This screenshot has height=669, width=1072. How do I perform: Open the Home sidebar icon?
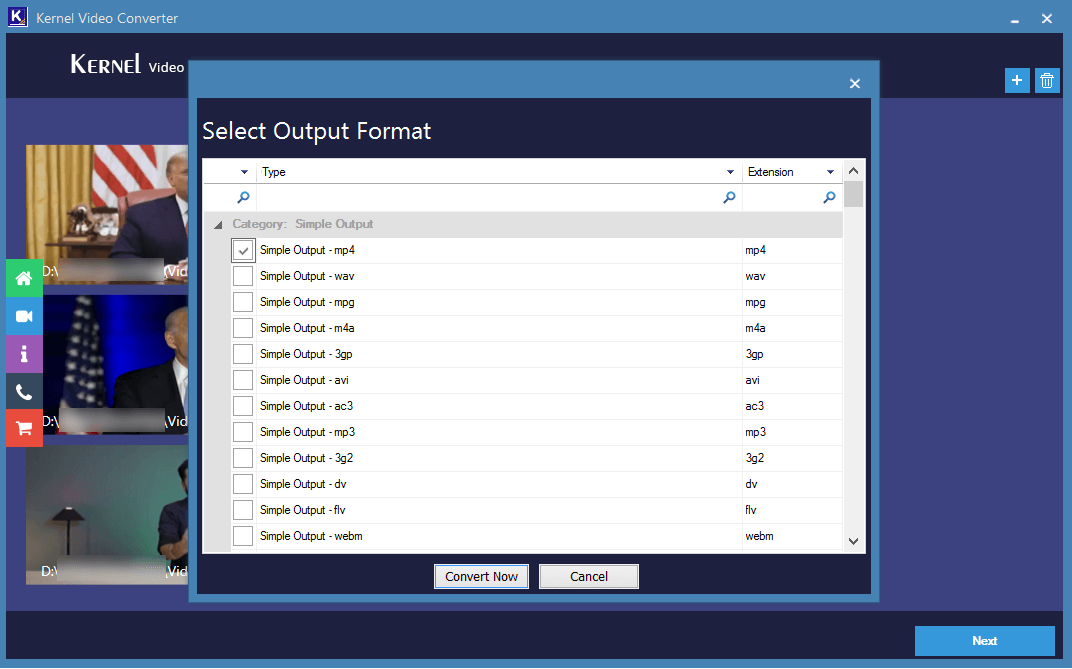click(24, 278)
